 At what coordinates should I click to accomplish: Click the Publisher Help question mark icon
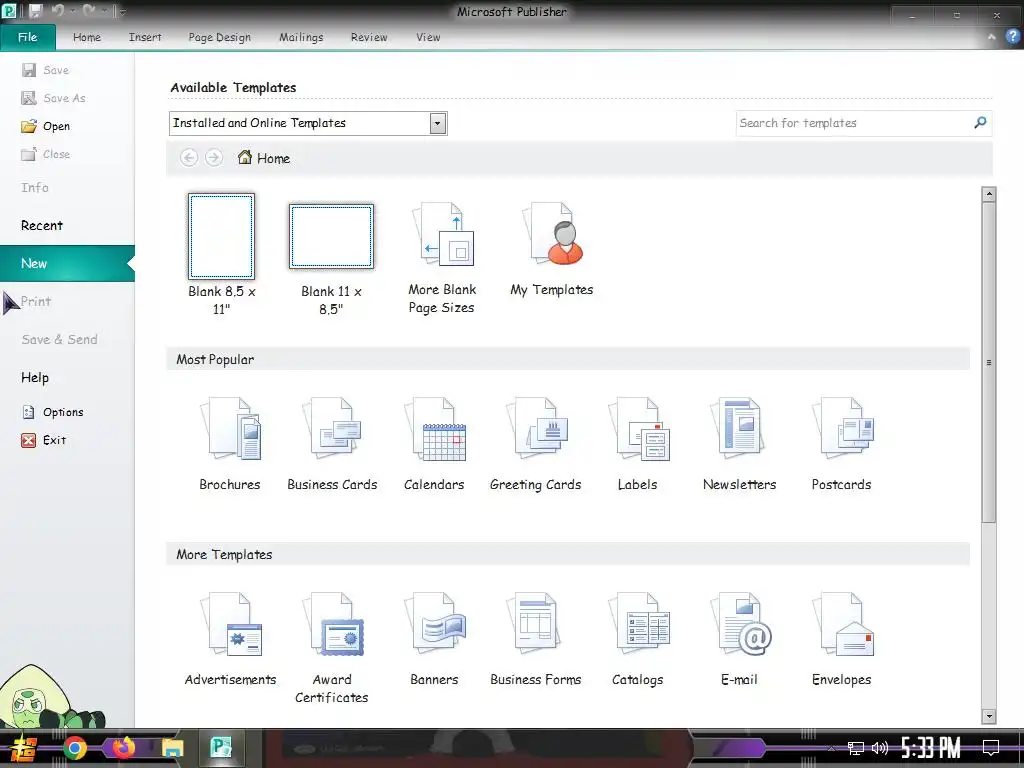[x=1012, y=37]
